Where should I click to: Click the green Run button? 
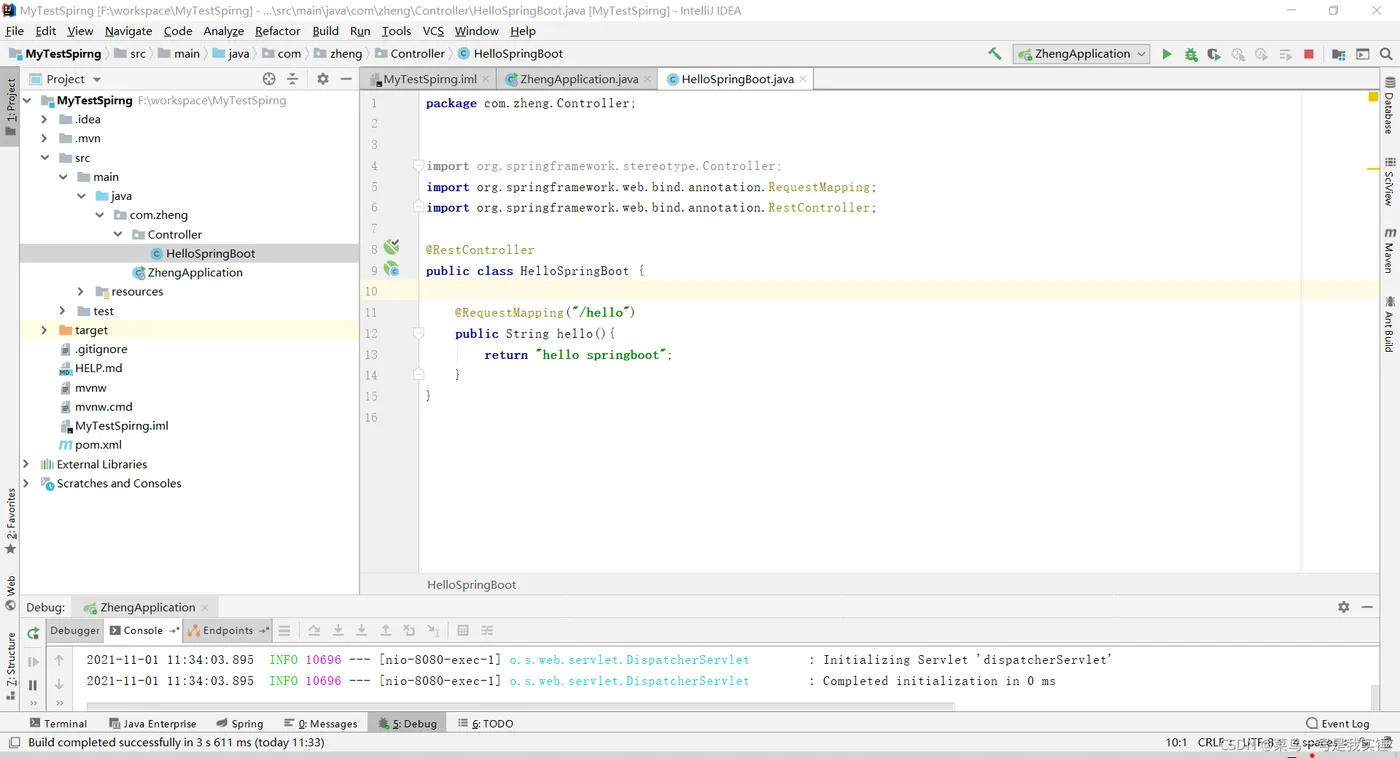point(1166,54)
